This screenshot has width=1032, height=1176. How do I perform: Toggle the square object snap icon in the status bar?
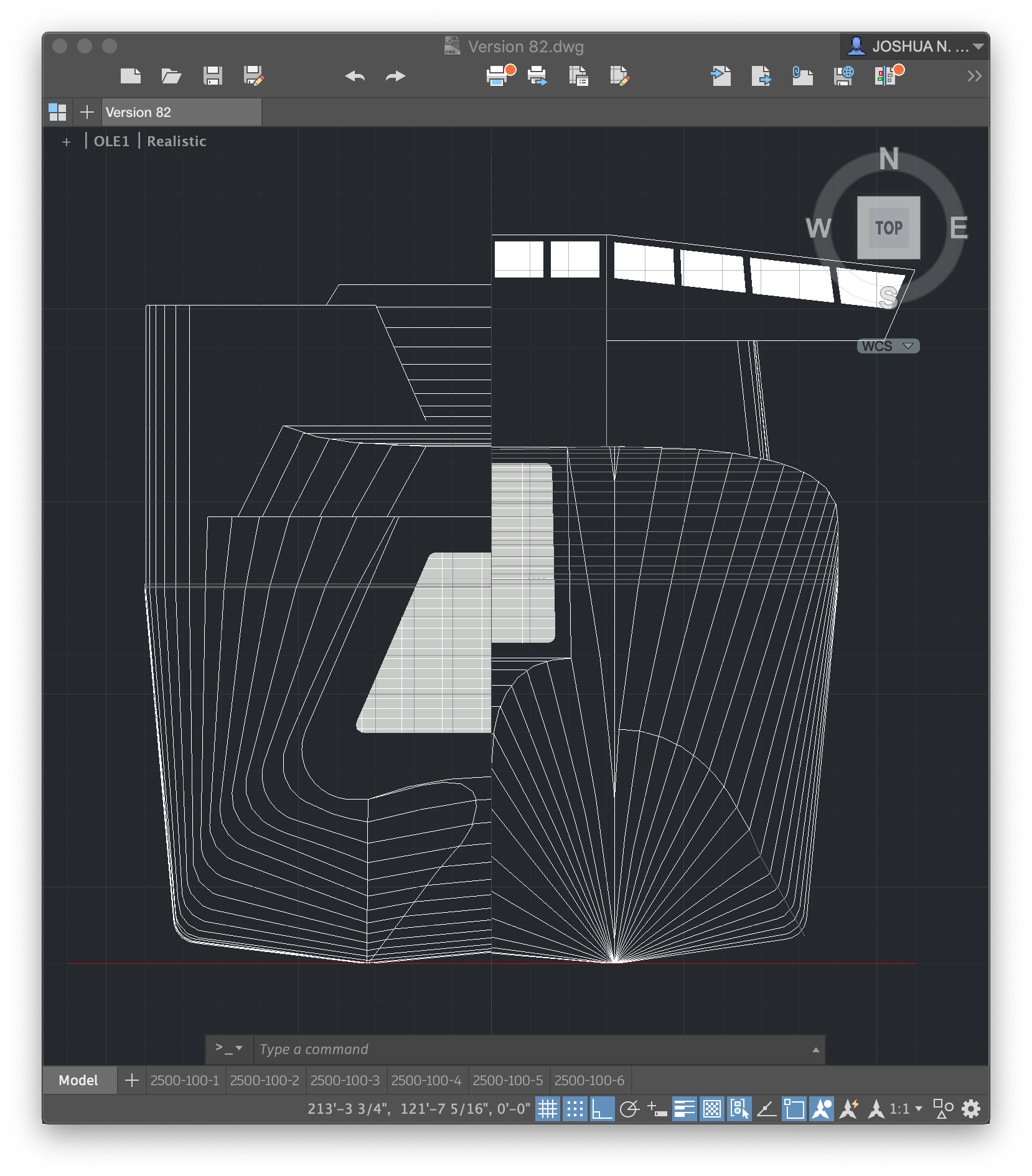[x=794, y=1109]
